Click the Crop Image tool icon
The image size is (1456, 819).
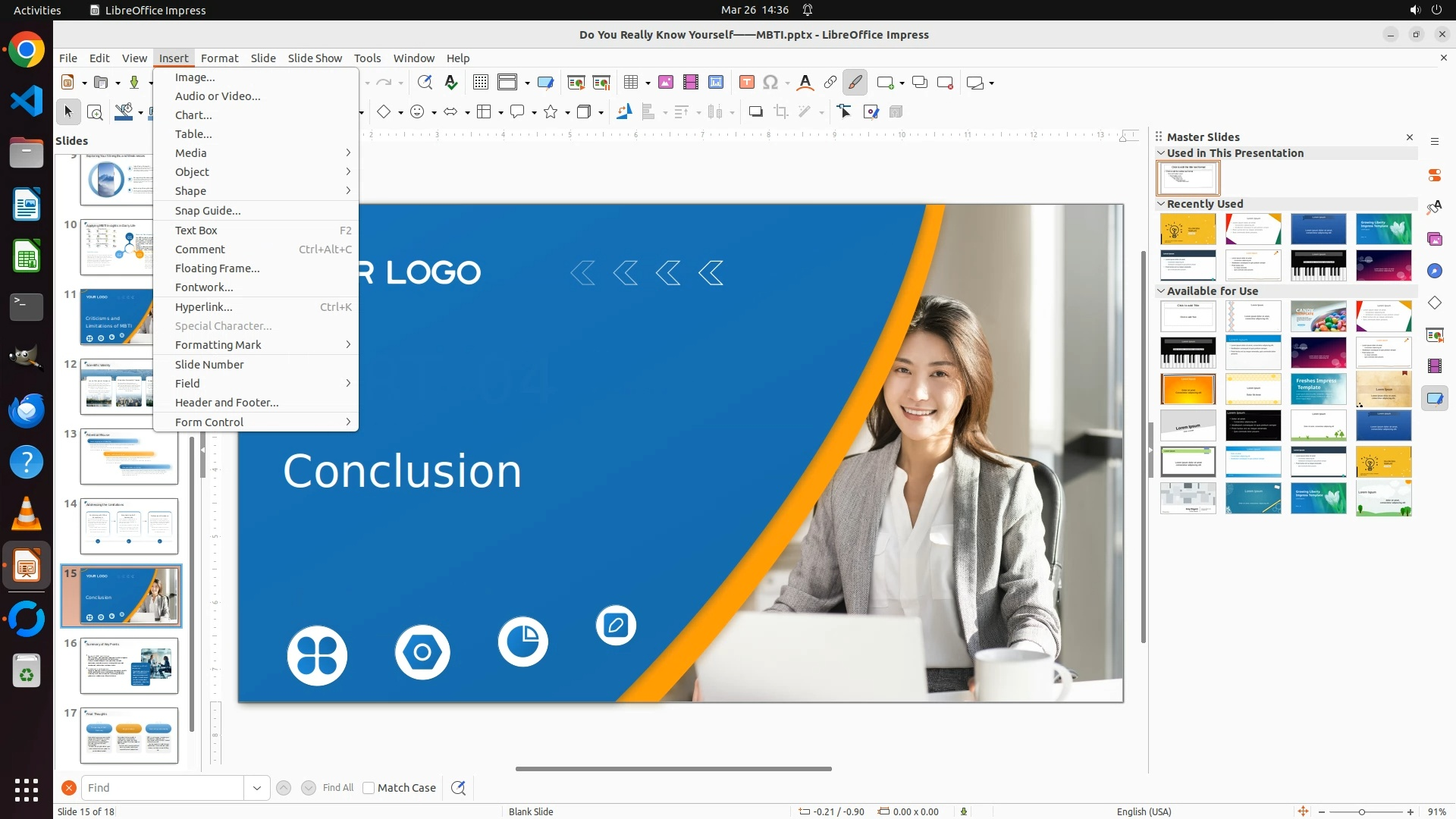point(781,112)
